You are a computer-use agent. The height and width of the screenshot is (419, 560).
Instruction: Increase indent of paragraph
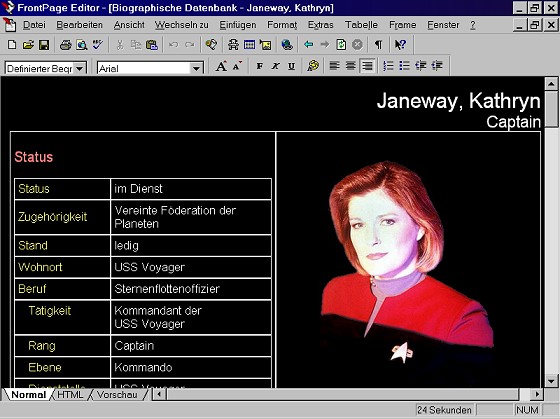coord(437,66)
